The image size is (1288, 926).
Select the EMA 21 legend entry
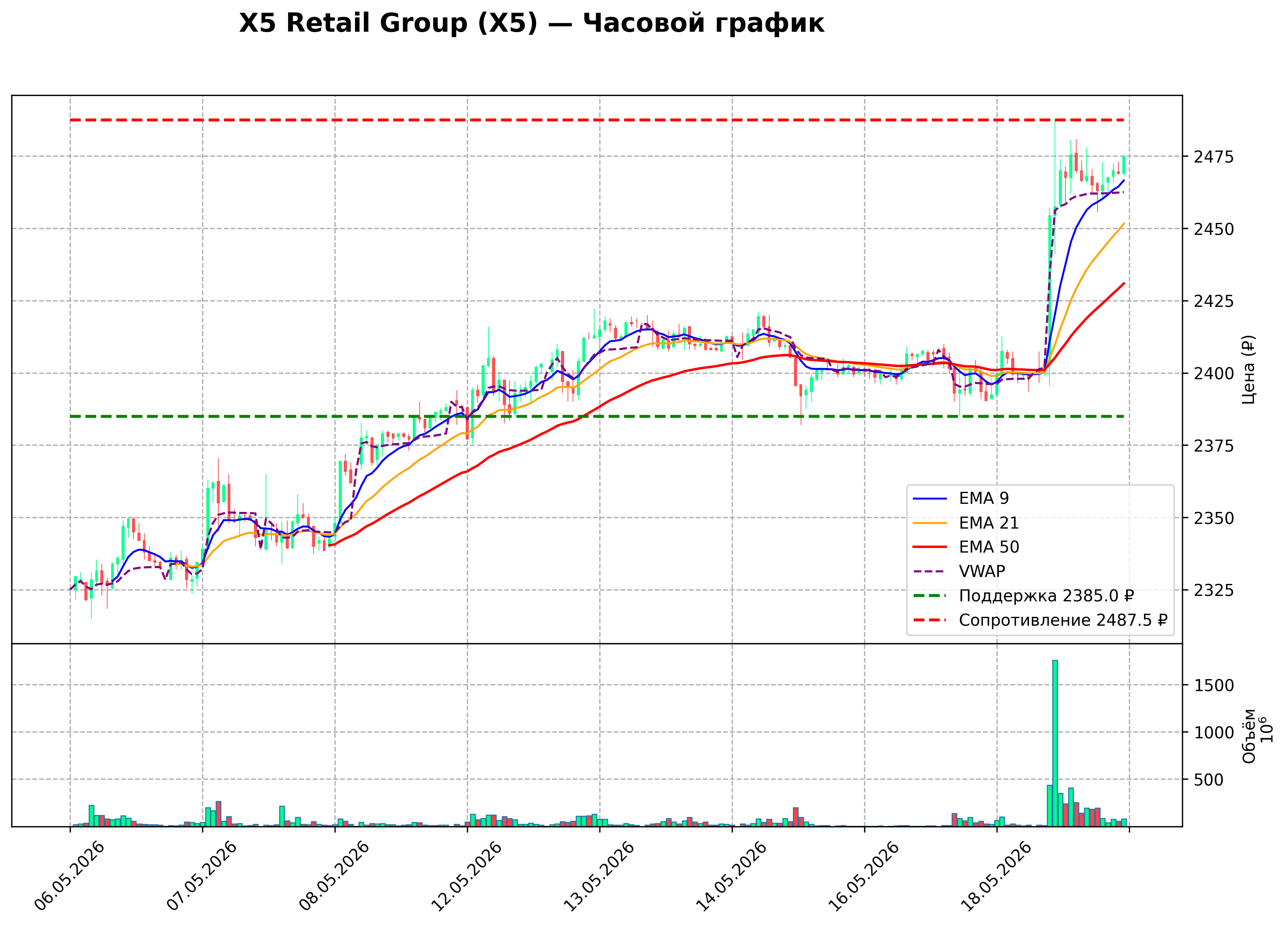click(966, 523)
